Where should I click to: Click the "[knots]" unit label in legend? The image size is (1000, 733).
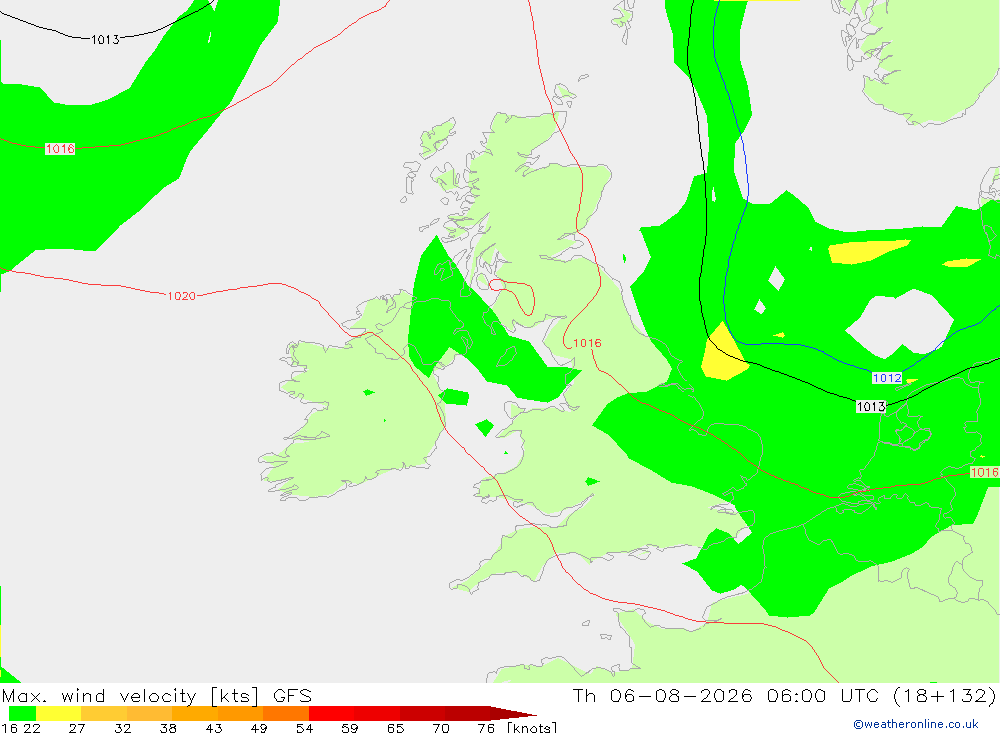click(x=532, y=728)
